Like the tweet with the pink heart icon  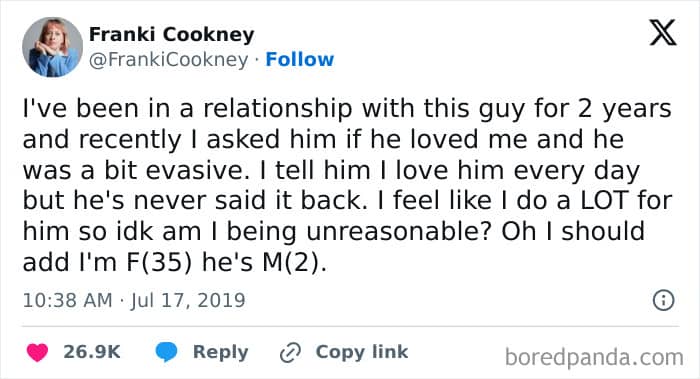point(37,352)
